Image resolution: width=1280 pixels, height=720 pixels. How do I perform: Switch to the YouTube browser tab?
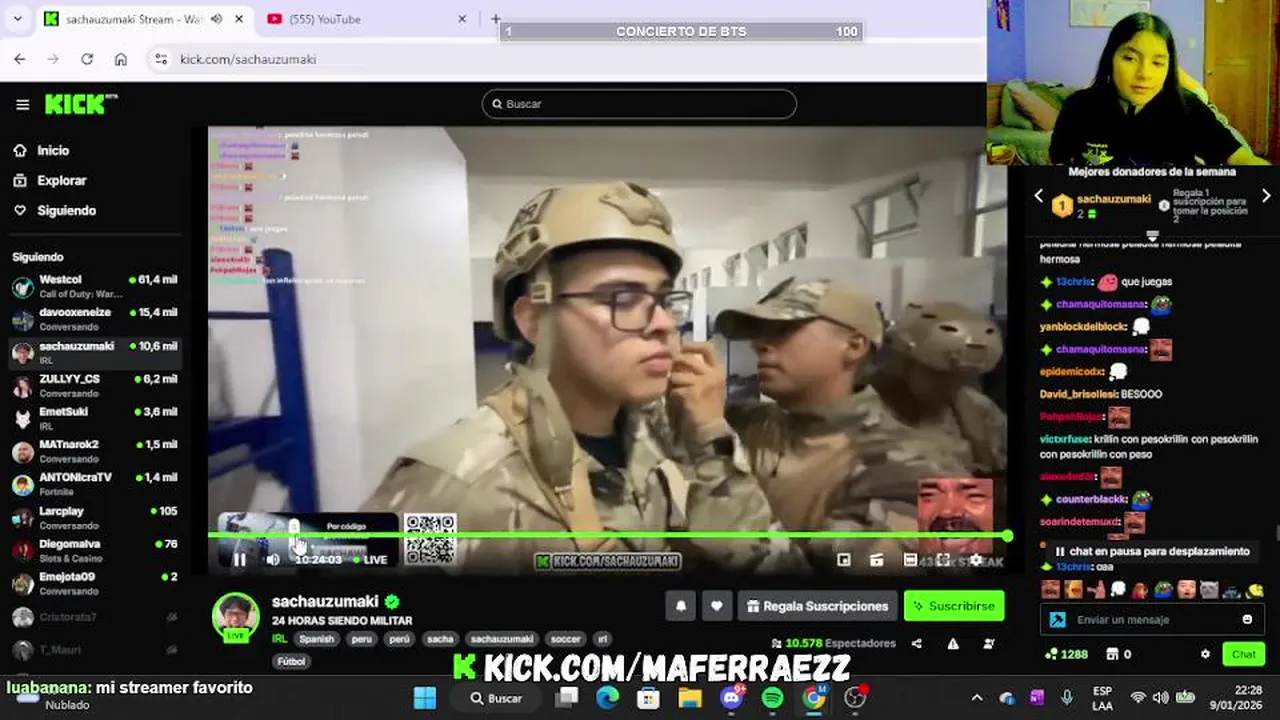(366, 19)
